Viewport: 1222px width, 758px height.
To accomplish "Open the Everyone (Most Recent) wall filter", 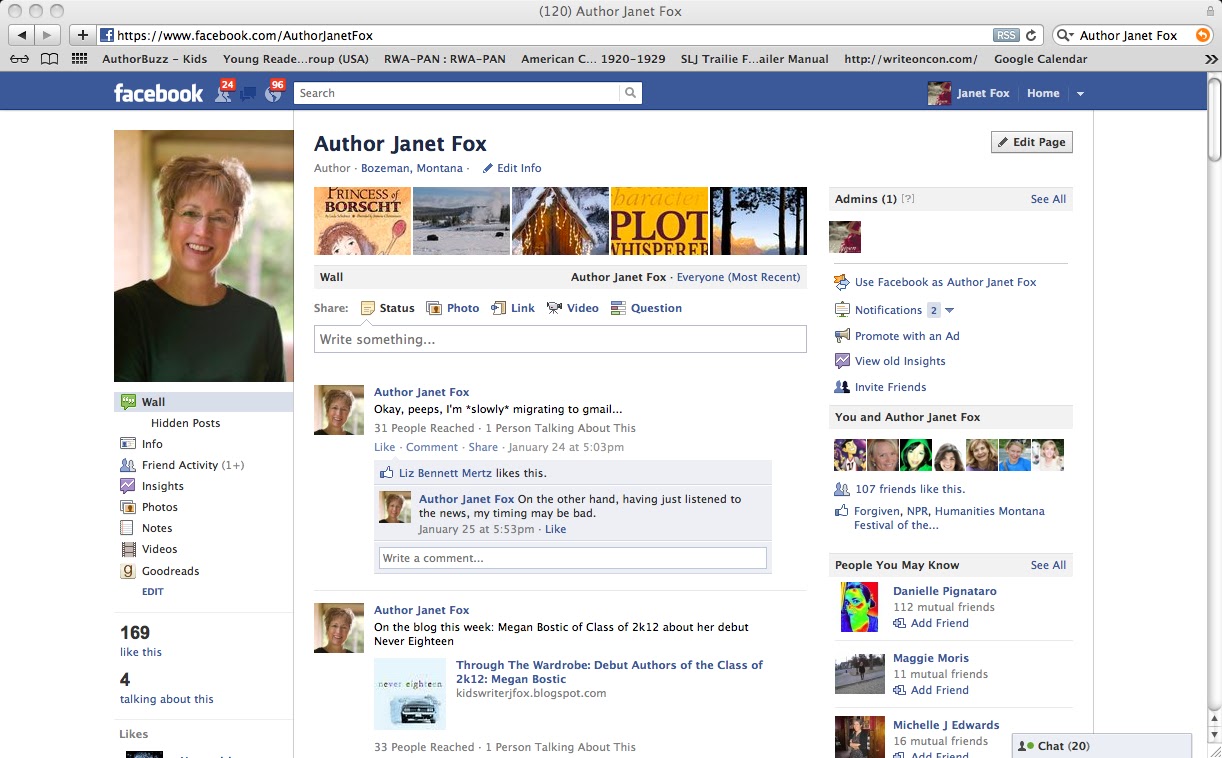I will [738, 277].
